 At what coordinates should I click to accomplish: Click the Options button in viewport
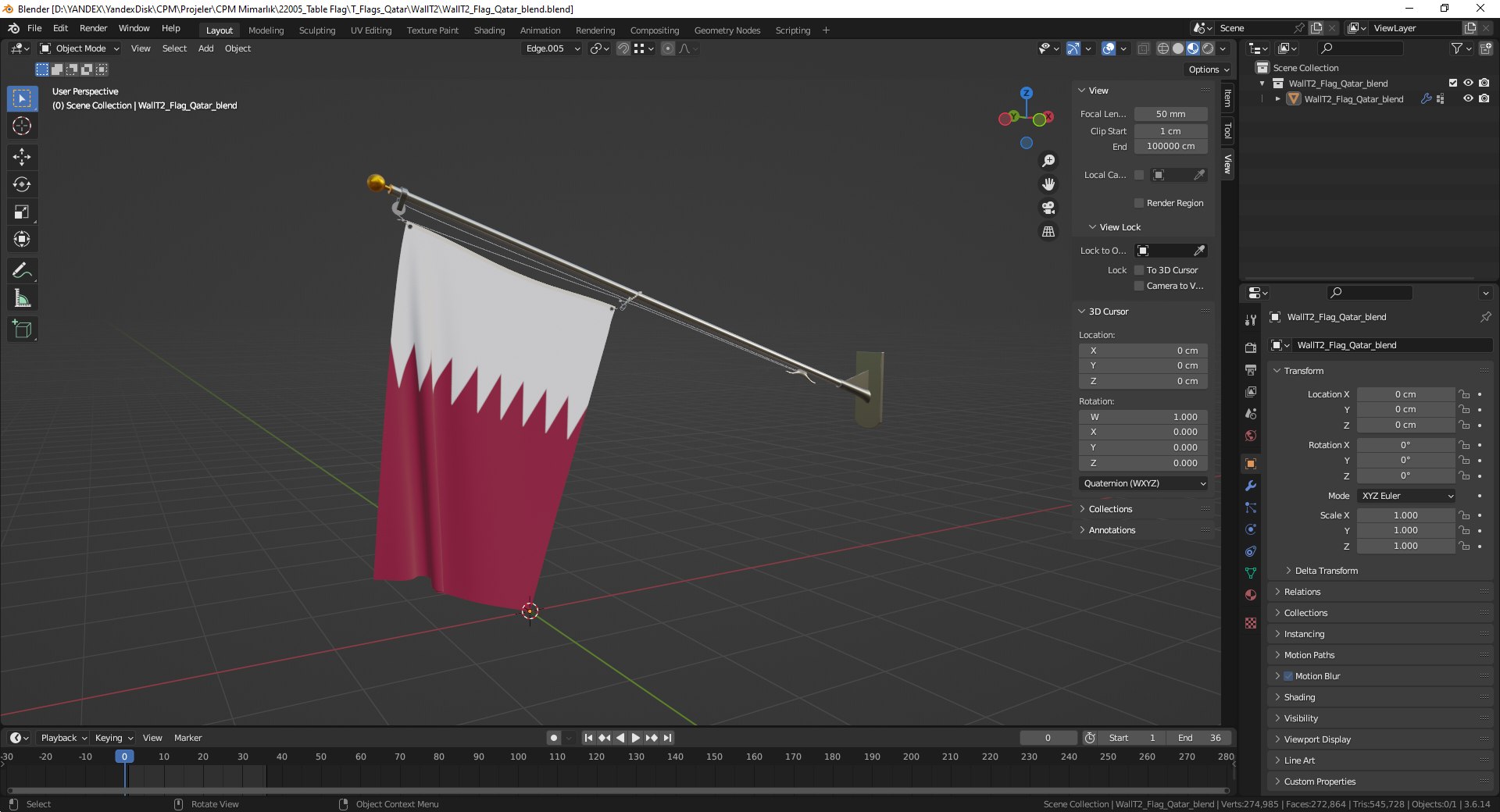point(1208,69)
